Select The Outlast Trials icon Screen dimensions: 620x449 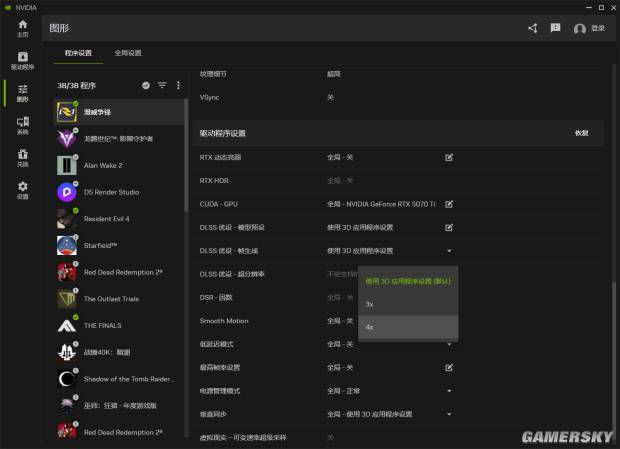click(x=67, y=299)
